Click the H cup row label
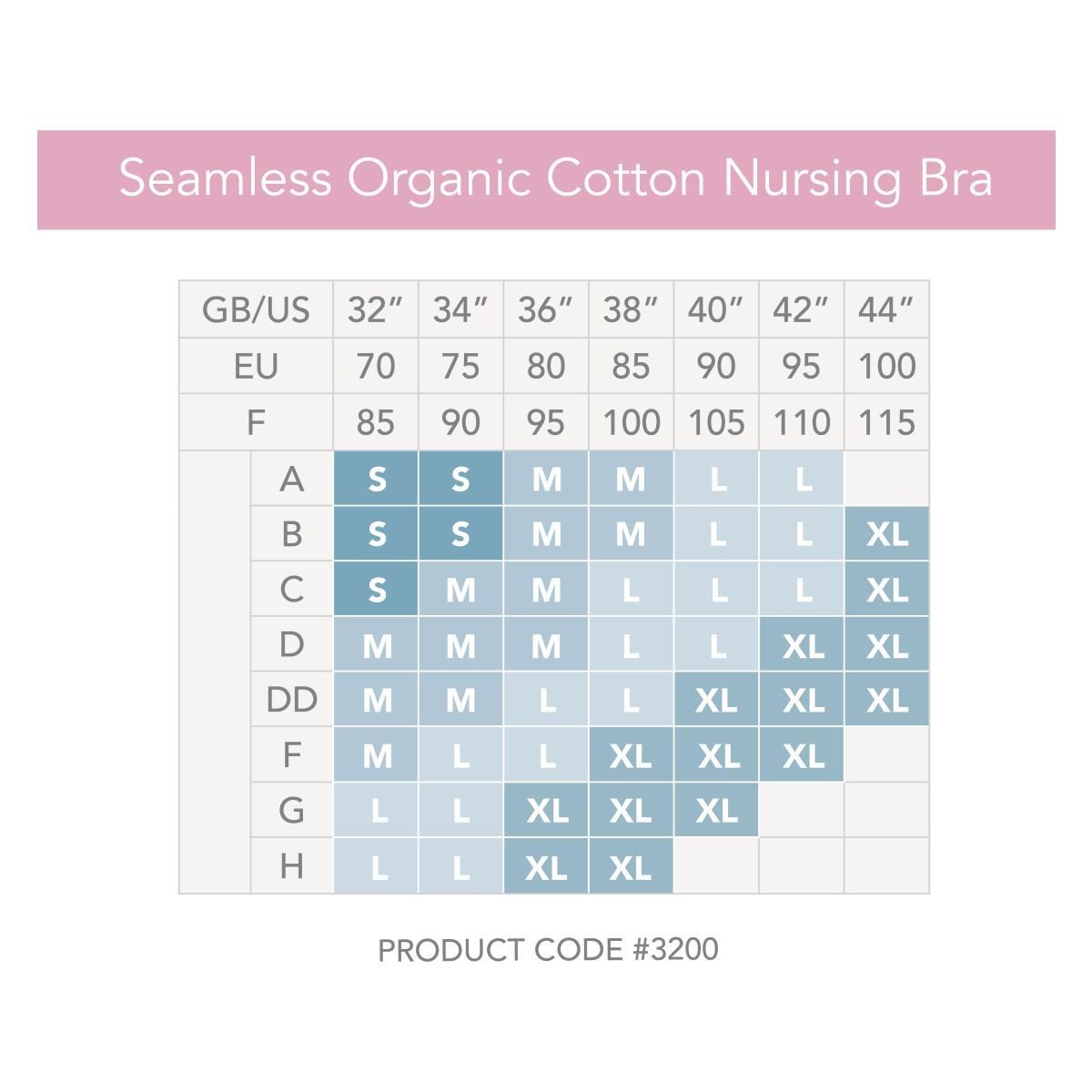Image resolution: width=1092 pixels, height=1092 pixels. point(291,866)
